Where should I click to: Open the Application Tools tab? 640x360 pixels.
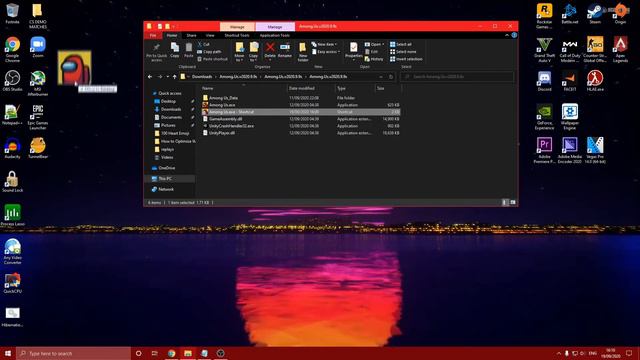pyautogui.click(x=275, y=36)
